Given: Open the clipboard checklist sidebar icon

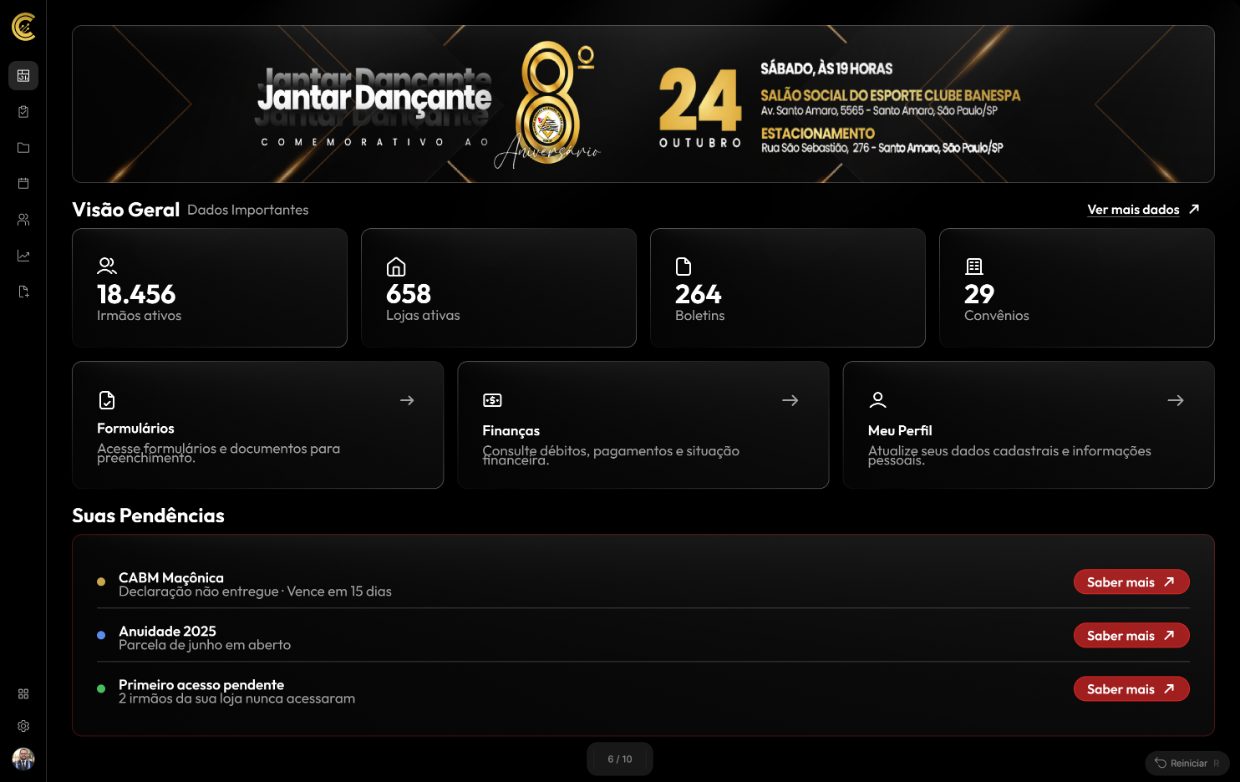Looking at the screenshot, I should click(x=23, y=112).
